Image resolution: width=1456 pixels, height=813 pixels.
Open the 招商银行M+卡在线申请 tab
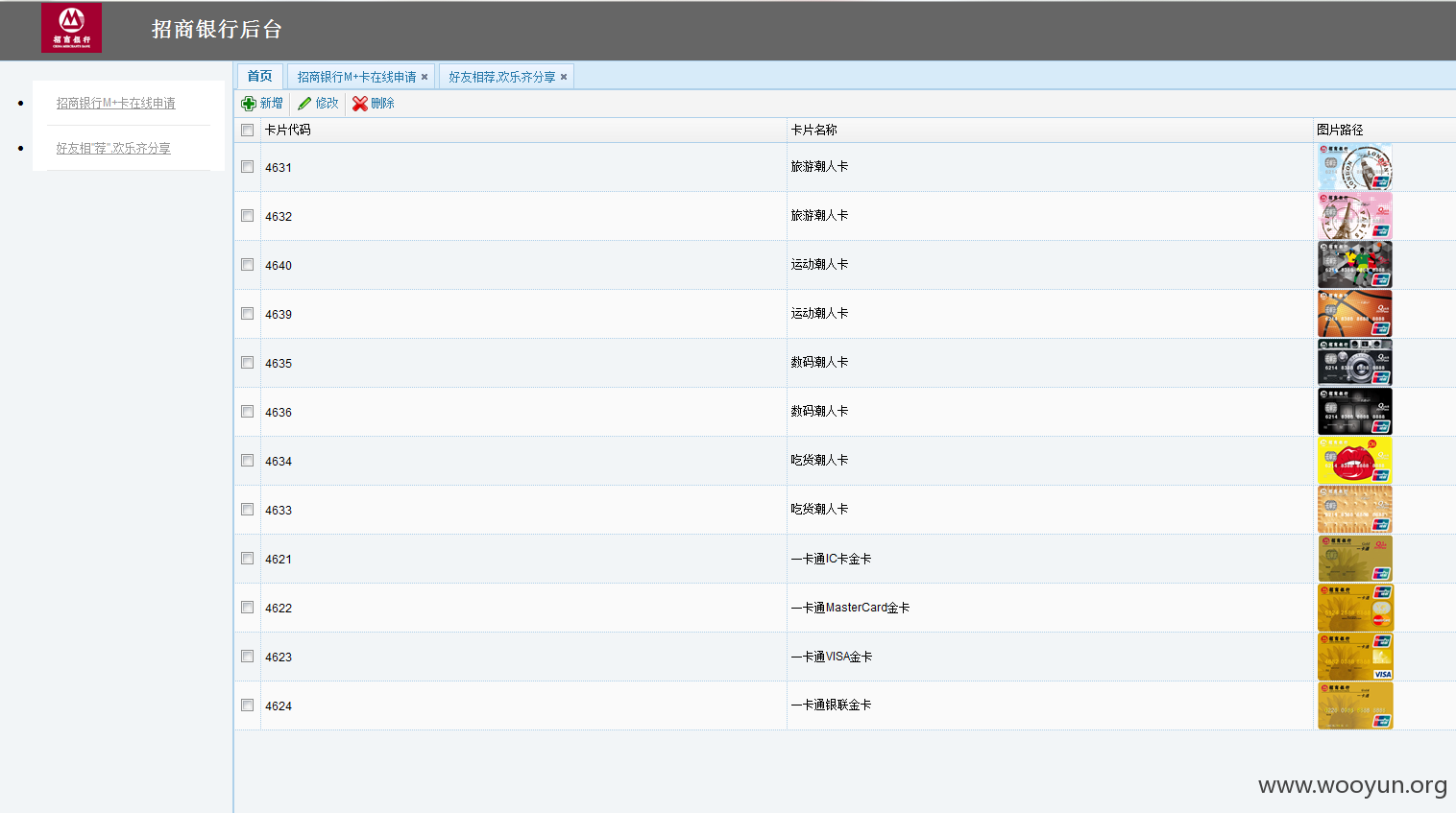click(356, 77)
